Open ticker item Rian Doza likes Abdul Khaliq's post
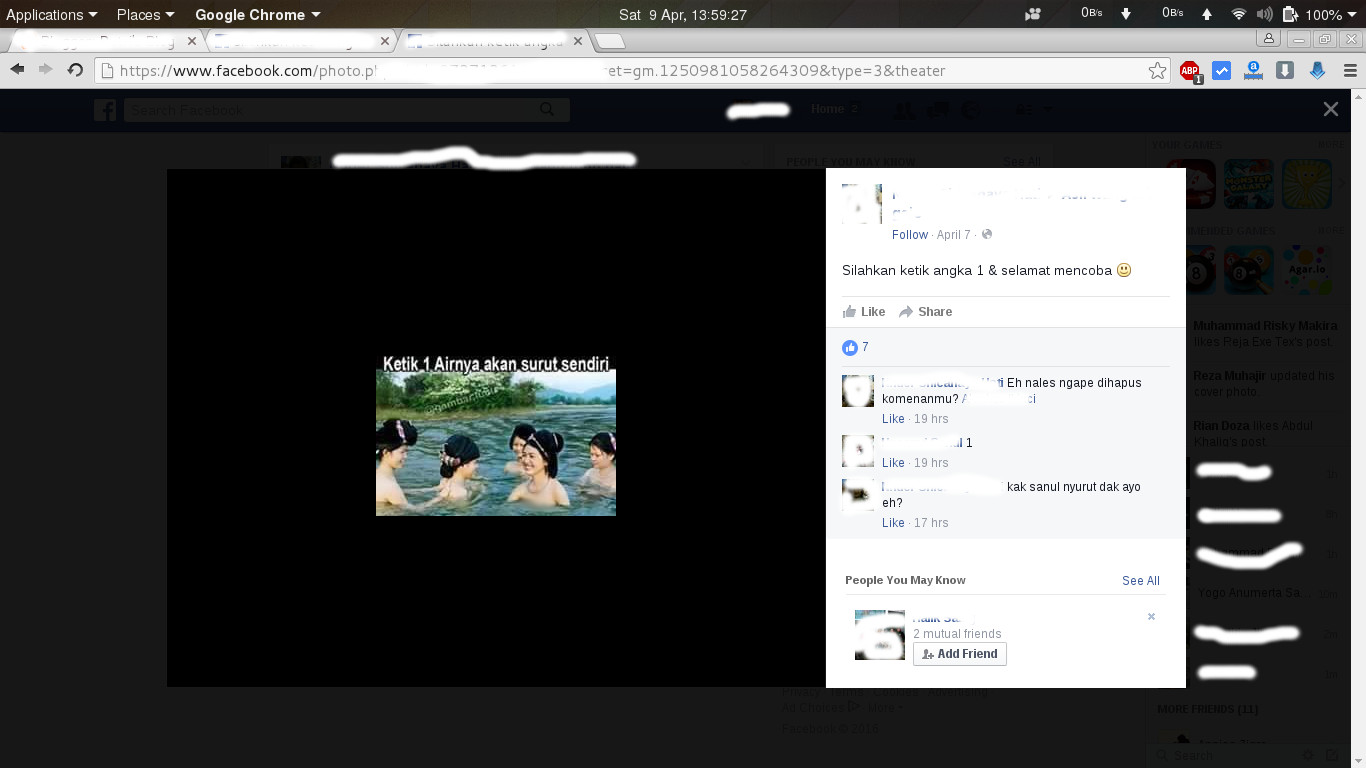 [x=1254, y=433]
